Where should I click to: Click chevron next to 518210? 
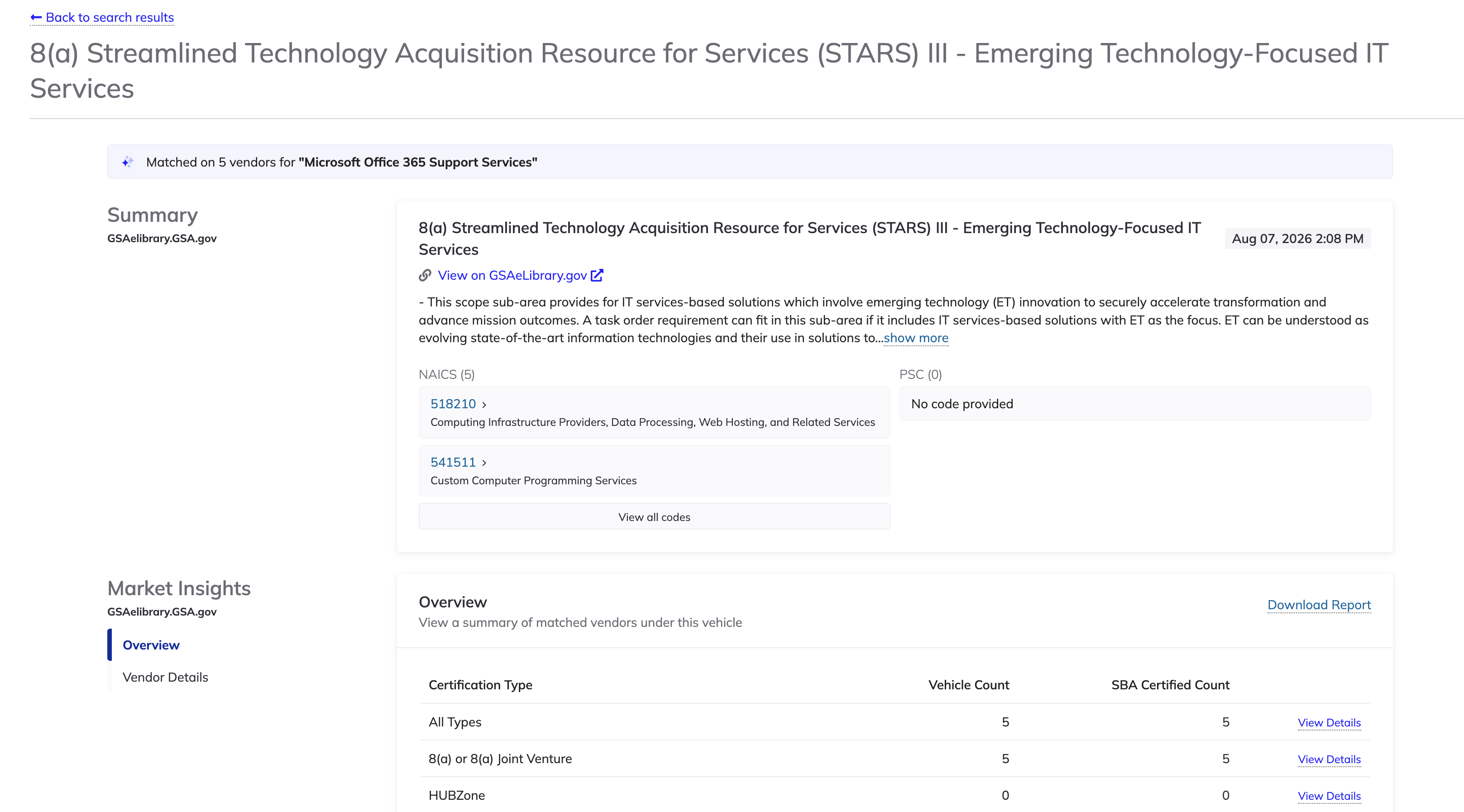click(x=484, y=405)
